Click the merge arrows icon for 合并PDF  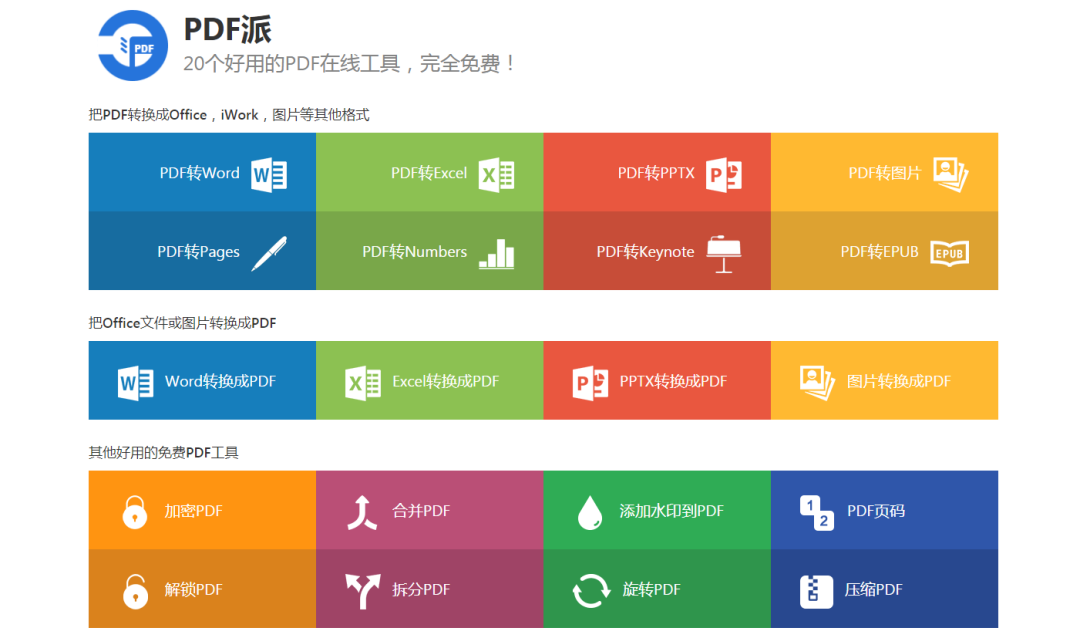point(362,513)
